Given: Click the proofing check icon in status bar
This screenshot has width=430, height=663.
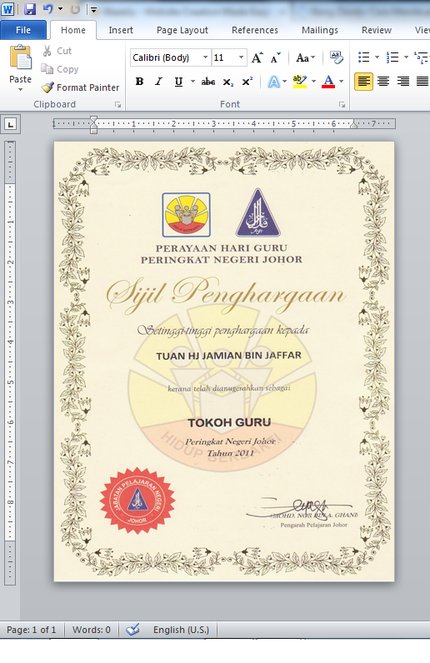Looking at the screenshot, I should tap(133, 630).
